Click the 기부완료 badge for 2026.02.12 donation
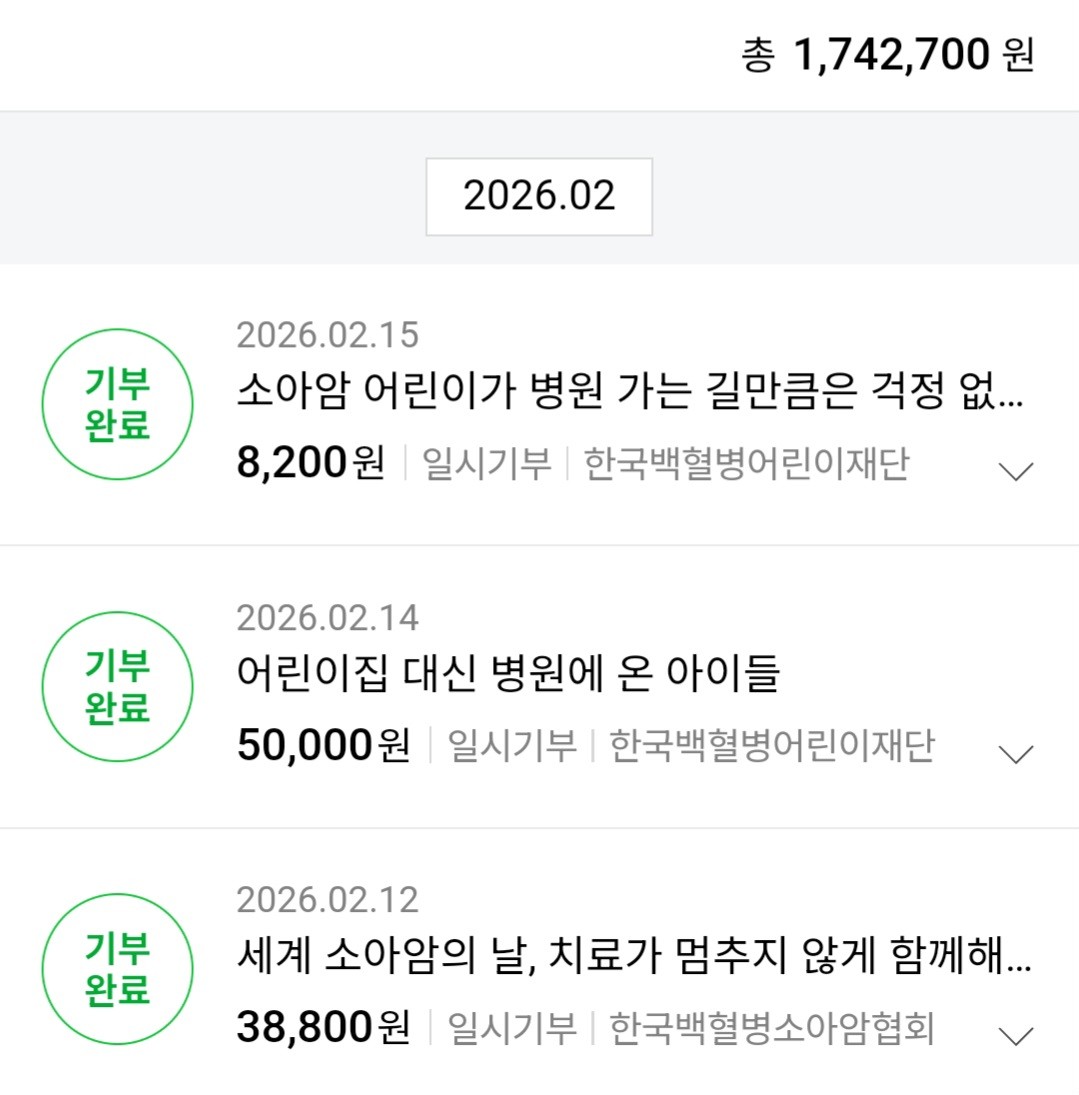The image size is (1079, 1095). pyautogui.click(x=117, y=968)
